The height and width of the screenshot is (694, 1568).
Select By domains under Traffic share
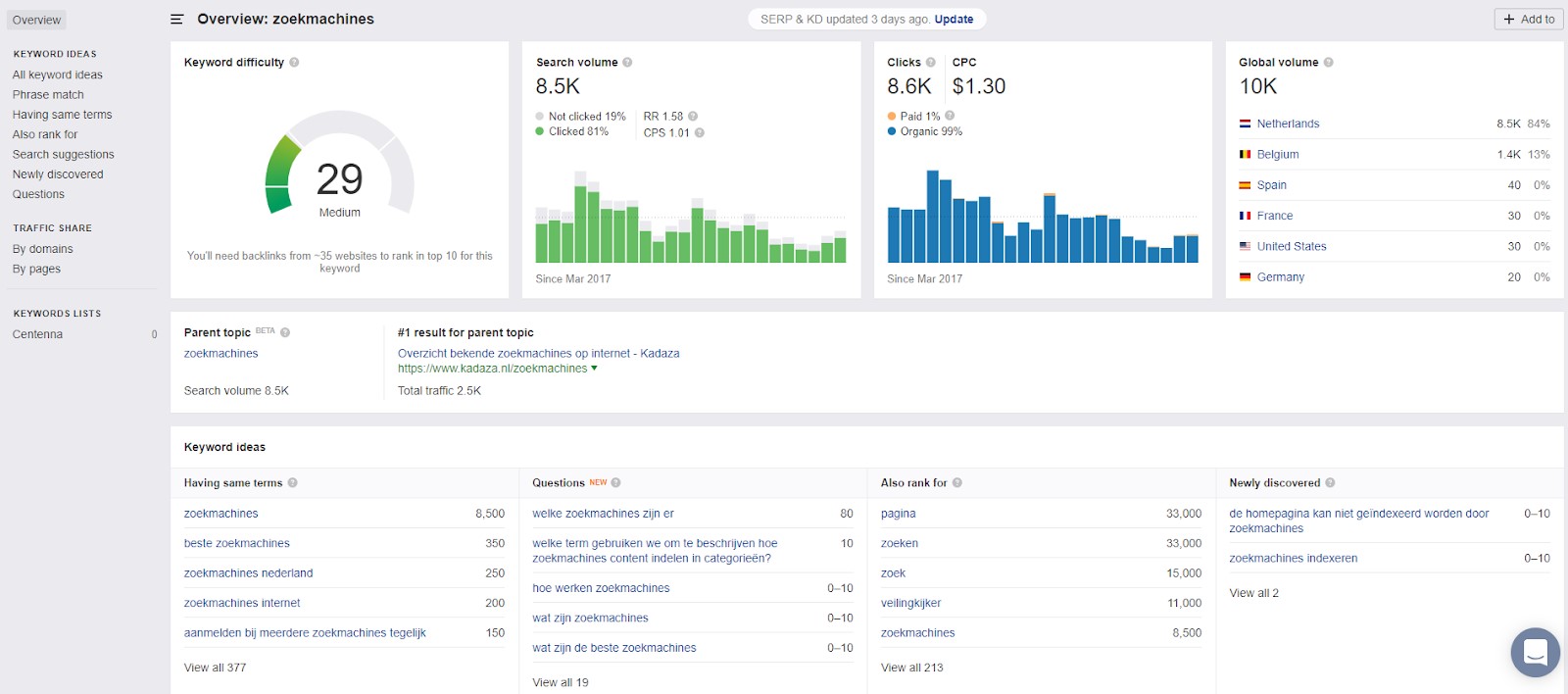(x=42, y=249)
